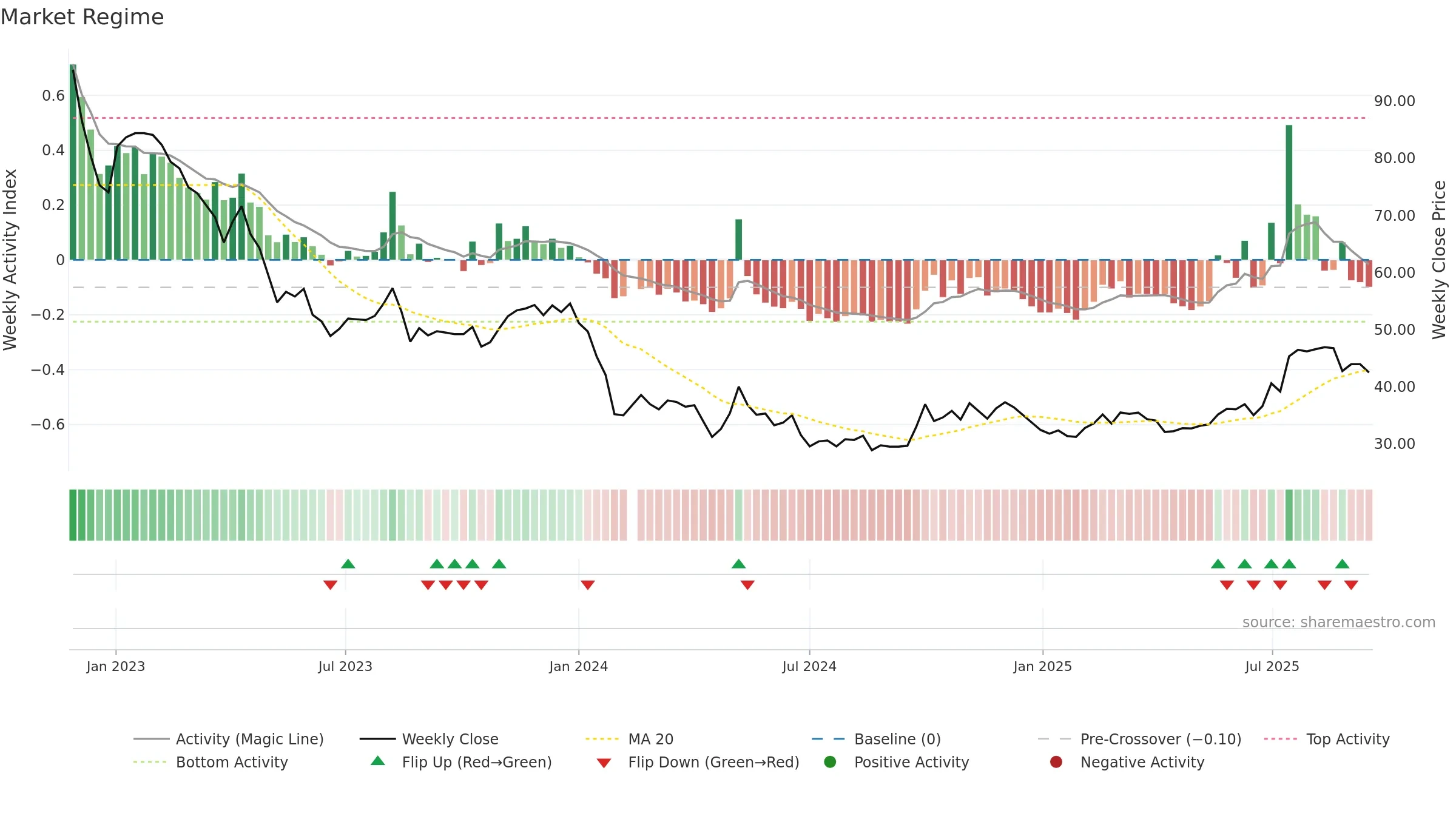Click the 0.6 left axis tick label
Screen dimensions: 1456x819
tap(53, 95)
